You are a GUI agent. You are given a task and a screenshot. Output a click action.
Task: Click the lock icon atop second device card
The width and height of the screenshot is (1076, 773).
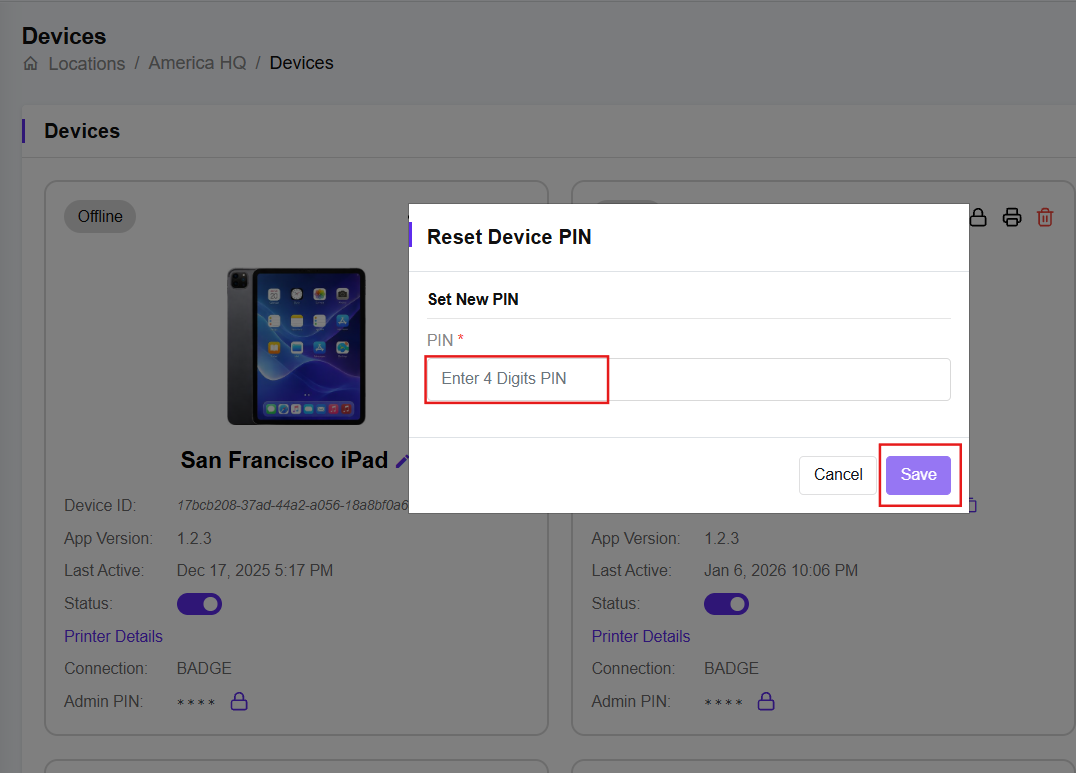point(978,218)
